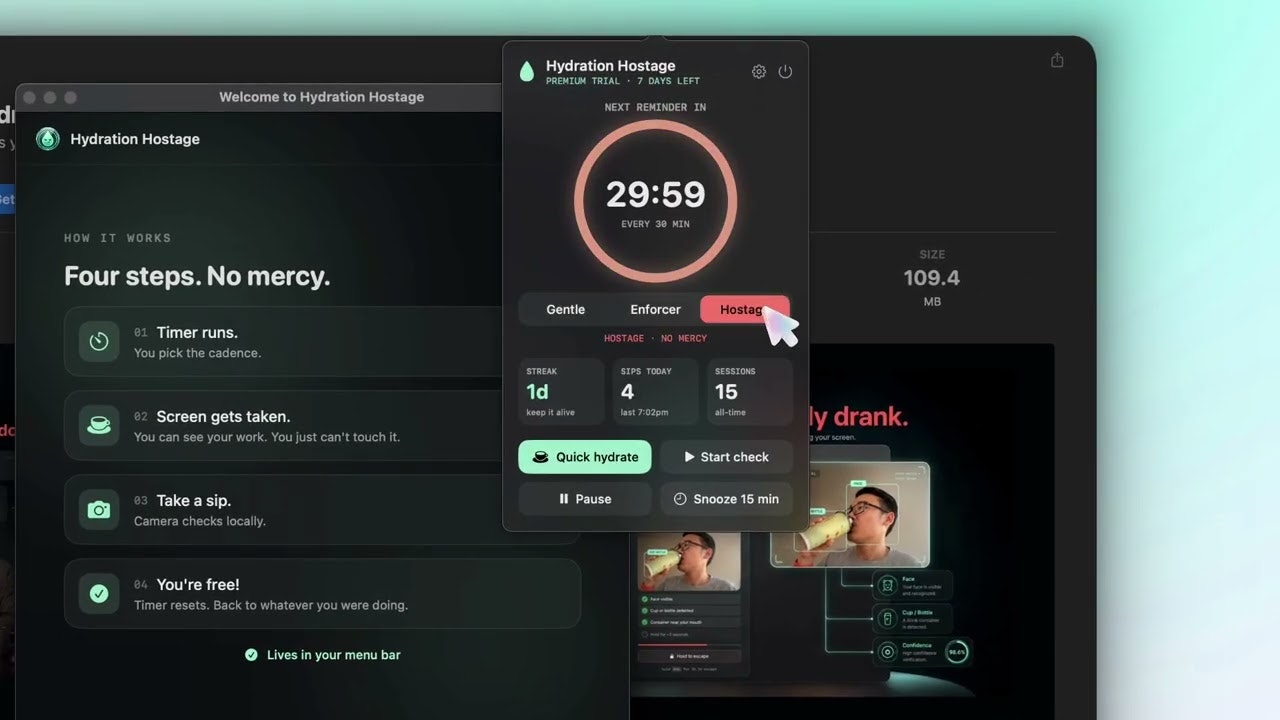Viewport: 1280px width, 720px height.
Task: Click the Confidence percentage ring in preview
Action: 956,652
